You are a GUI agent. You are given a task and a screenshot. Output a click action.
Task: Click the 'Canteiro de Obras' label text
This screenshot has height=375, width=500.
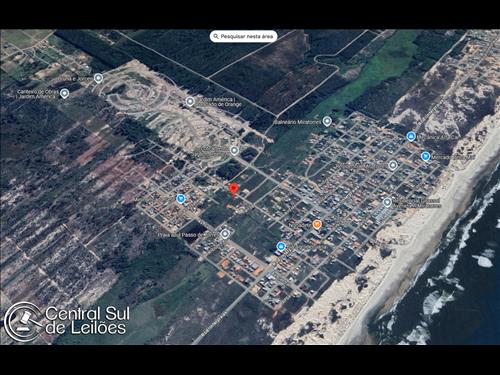[x=38, y=92]
